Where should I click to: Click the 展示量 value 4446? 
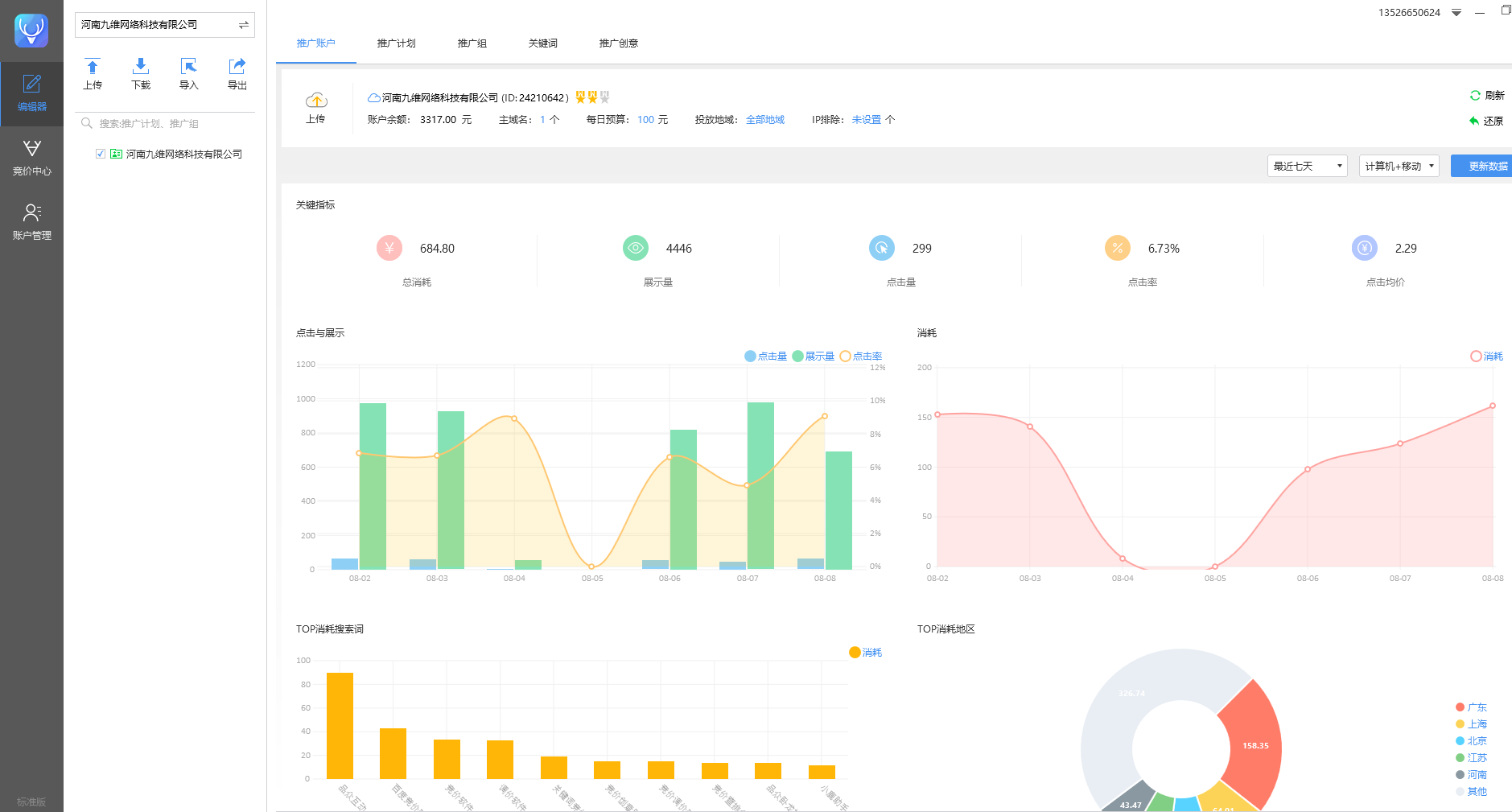click(x=679, y=249)
